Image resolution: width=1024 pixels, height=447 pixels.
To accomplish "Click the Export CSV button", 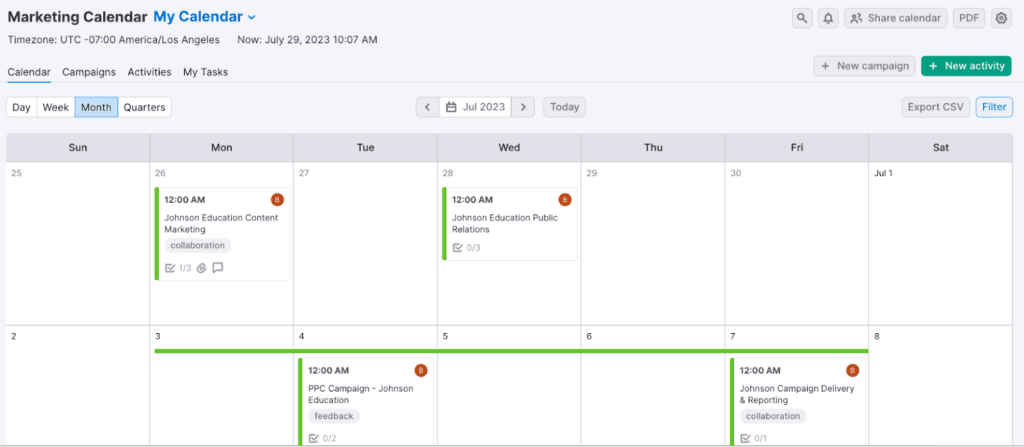I will tap(935, 107).
